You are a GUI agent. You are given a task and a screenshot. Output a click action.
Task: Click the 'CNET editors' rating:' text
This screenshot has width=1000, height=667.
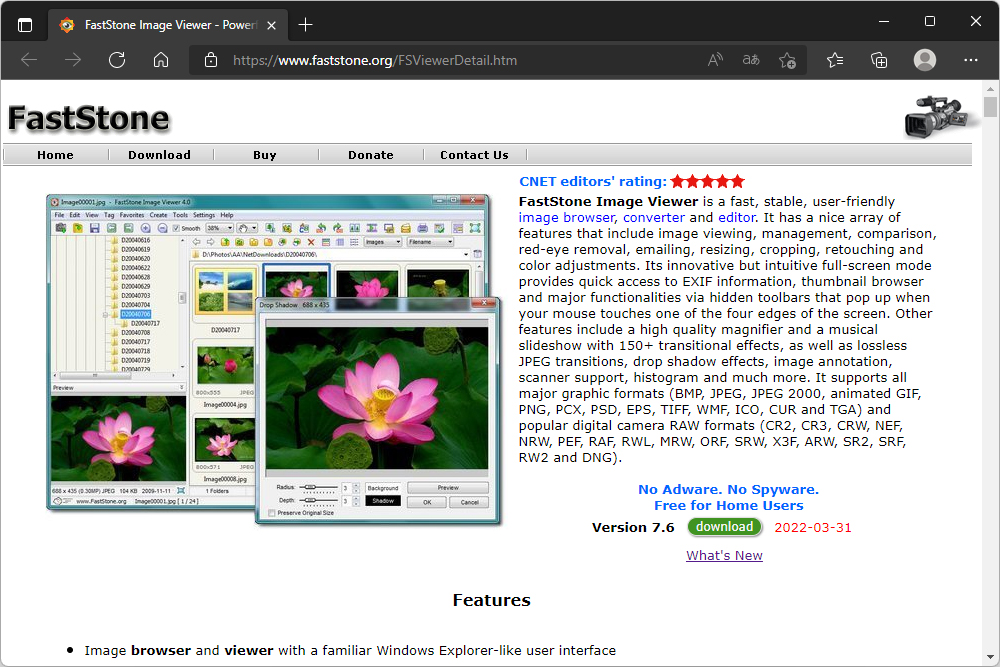(592, 181)
